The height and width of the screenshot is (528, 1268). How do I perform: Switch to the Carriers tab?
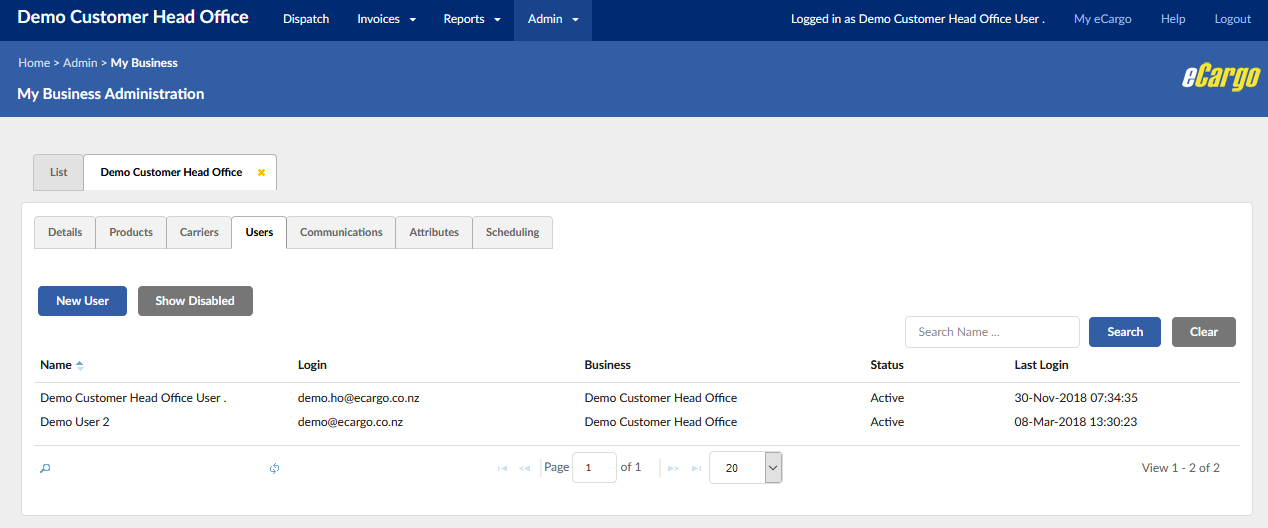coord(199,232)
